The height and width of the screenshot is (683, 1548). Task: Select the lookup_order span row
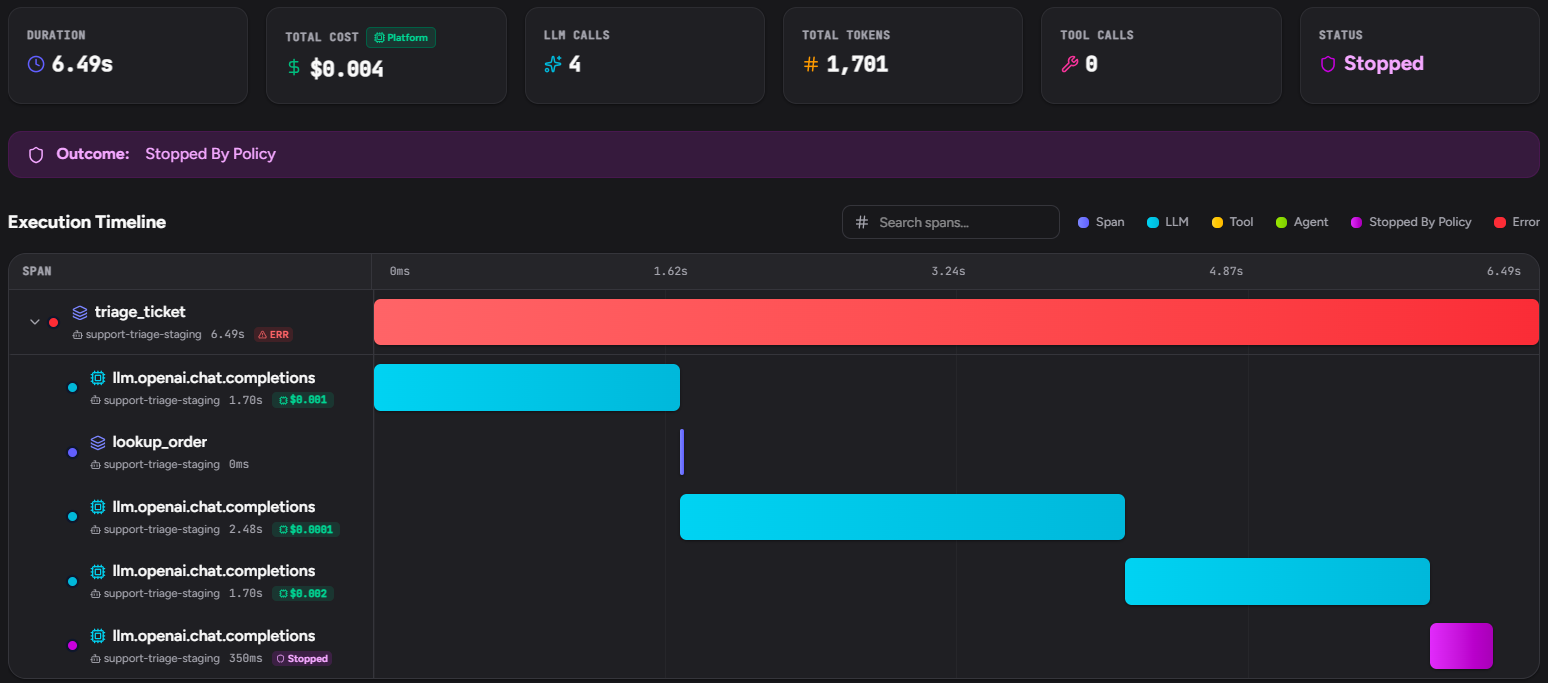point(190,452)
